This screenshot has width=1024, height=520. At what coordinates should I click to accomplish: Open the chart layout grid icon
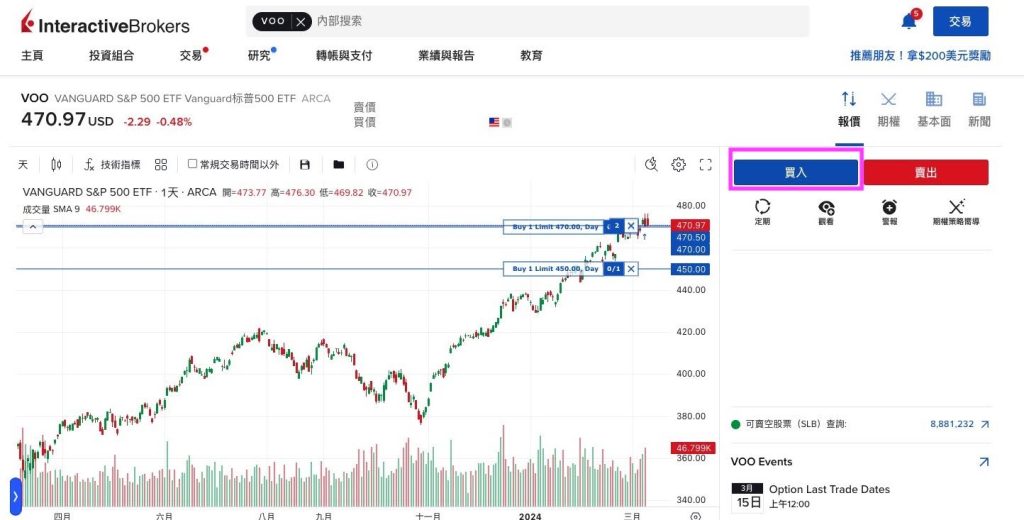pyautogui.click(x=161, y=165)
